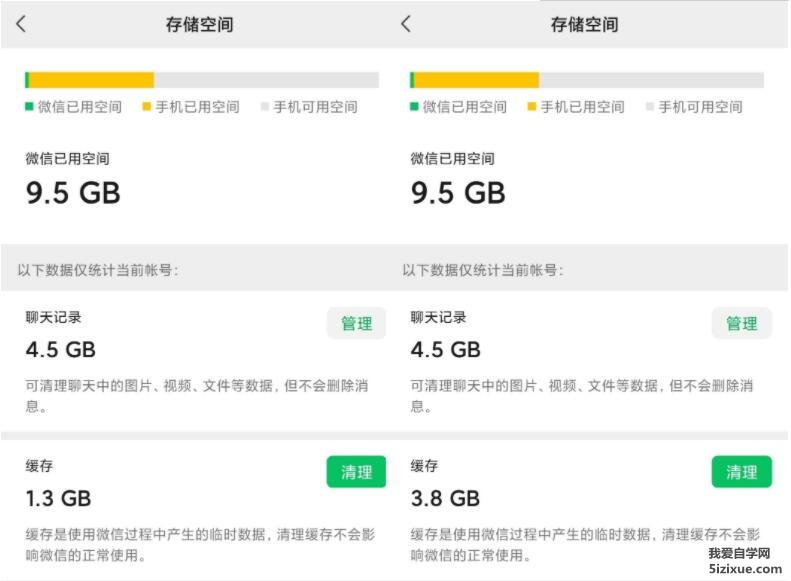This screenshot has width=791, height=581.
Task: Click the 存储空间 title in left screenshot
Action: coord(199,24)
